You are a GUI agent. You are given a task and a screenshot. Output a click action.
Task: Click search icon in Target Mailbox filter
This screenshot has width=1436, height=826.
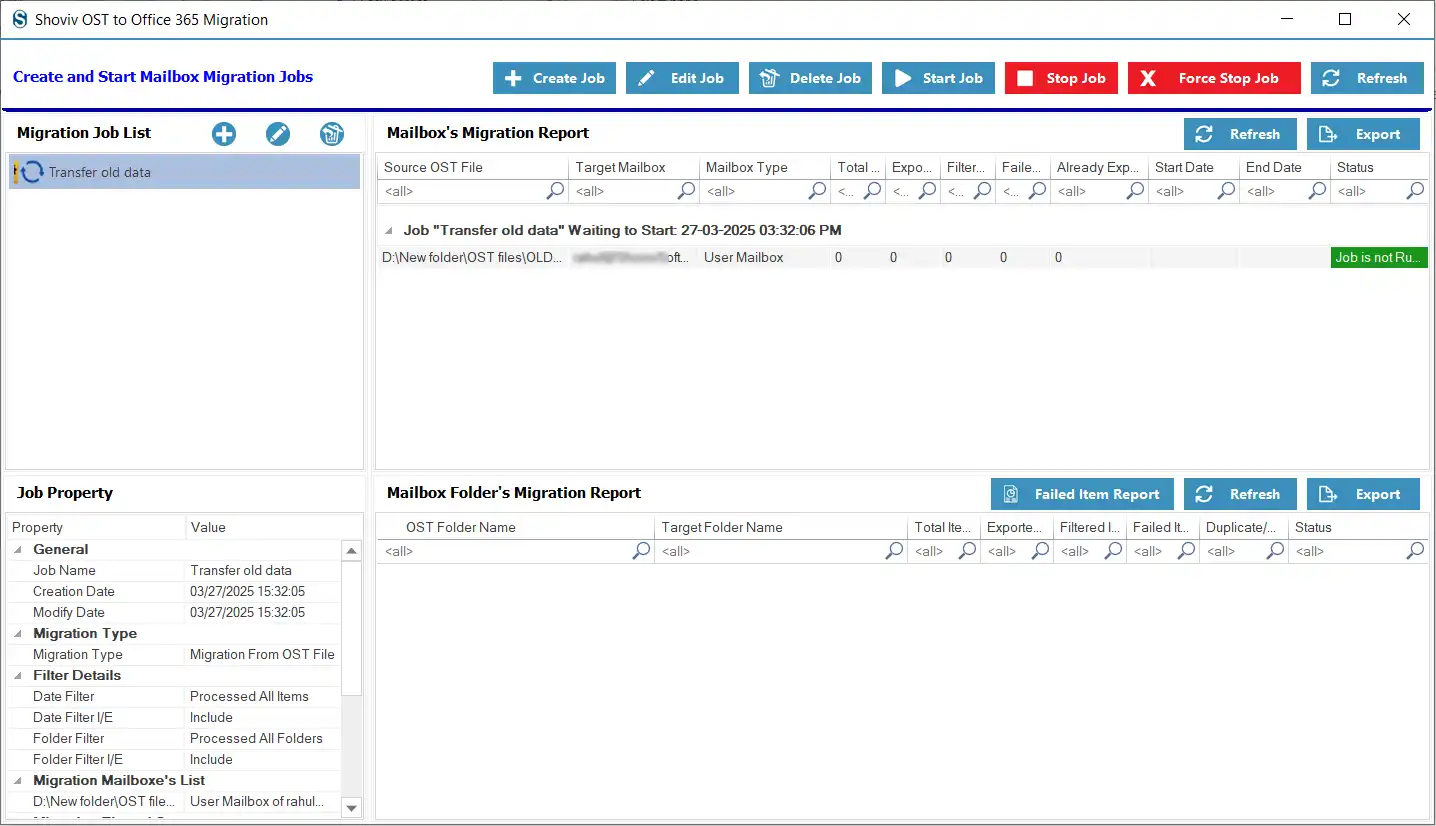tap(686, 191)
